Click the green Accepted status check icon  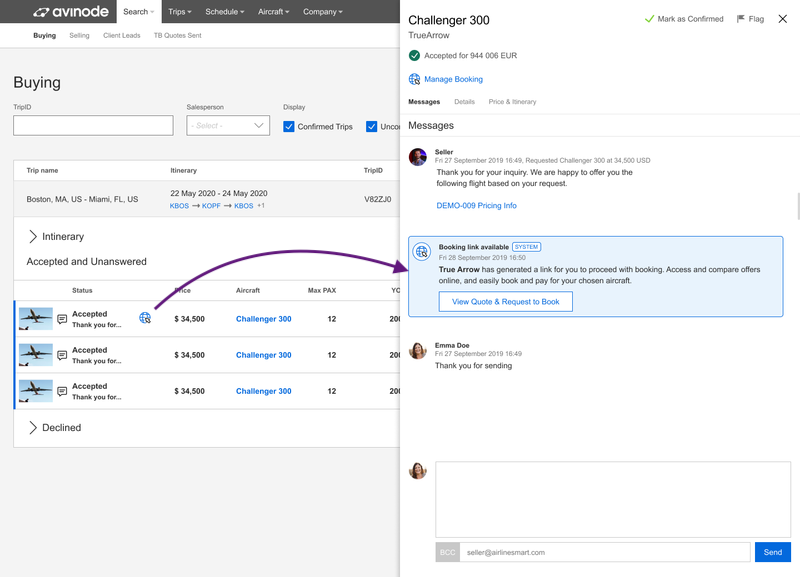[x=414, y=55]
